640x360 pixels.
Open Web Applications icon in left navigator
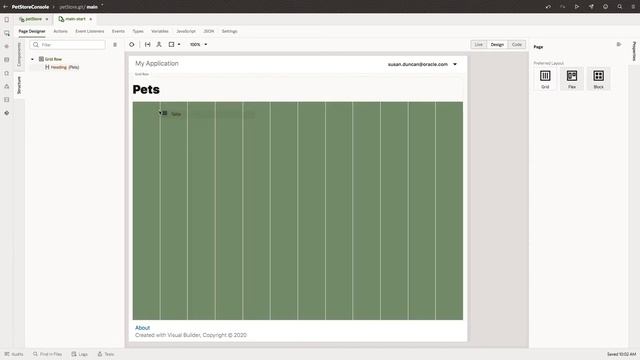[x=7, y=33]
